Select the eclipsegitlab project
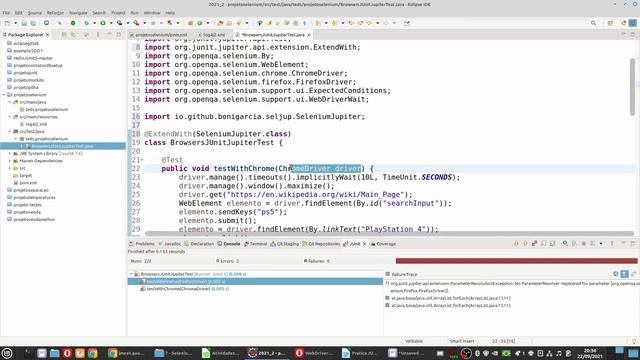The height and width of the screenshot is (360, 640). point(26,43)
